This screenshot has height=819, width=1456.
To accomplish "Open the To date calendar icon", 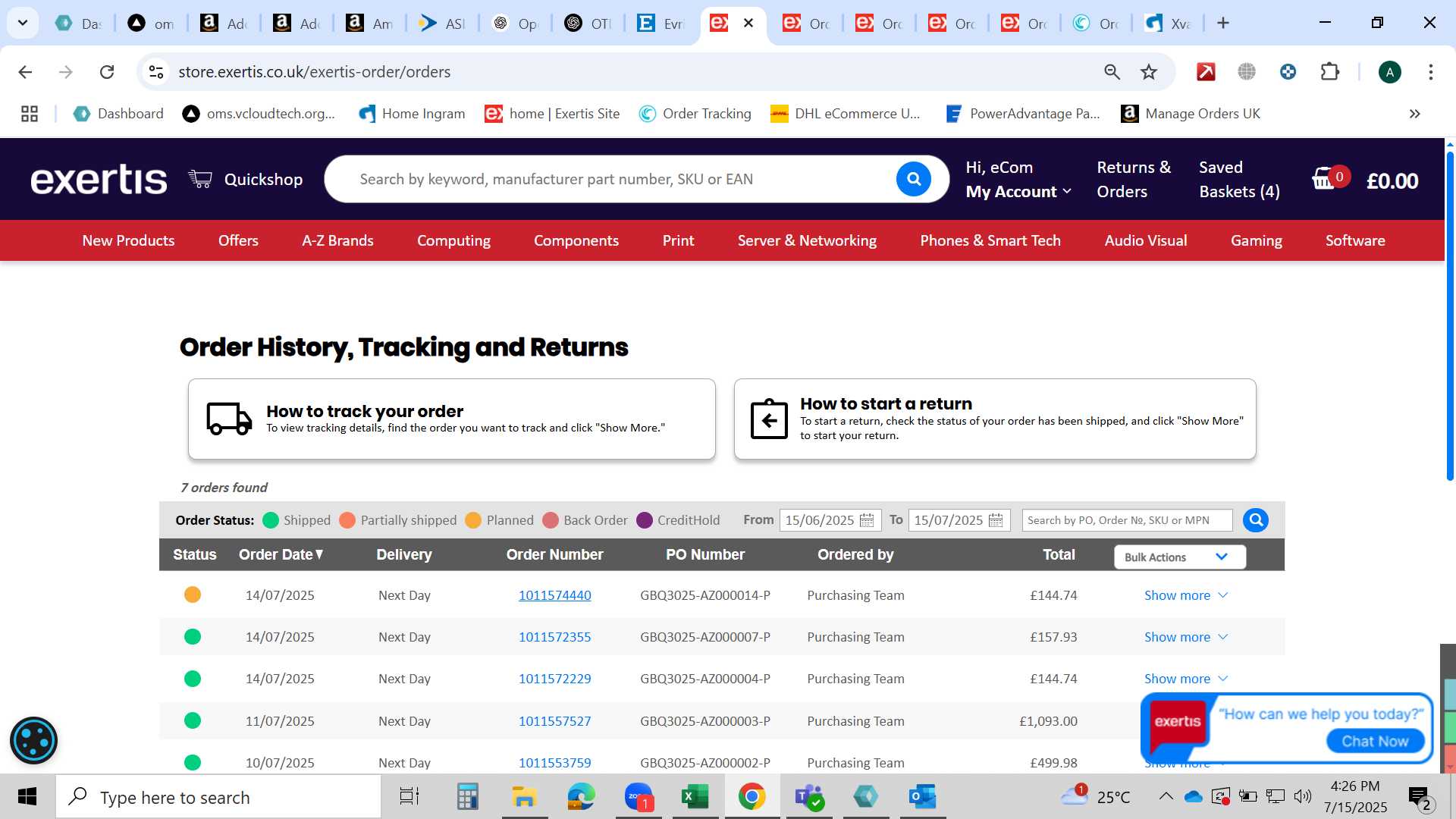I will point(996,520).
